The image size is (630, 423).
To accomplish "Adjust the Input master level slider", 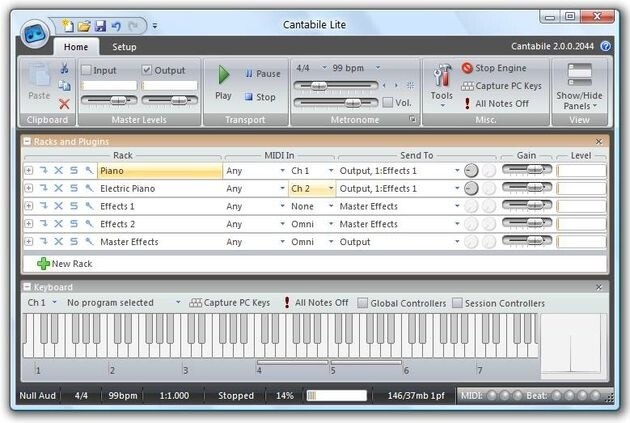I will [x=109, y=100].
